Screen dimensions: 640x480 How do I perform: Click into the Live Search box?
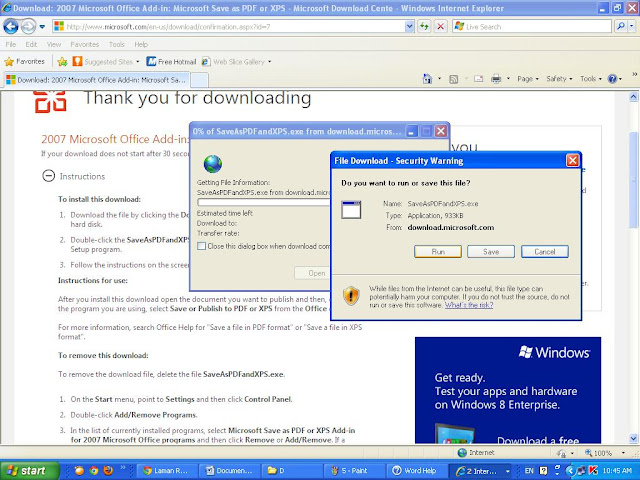tap(532, 27)
